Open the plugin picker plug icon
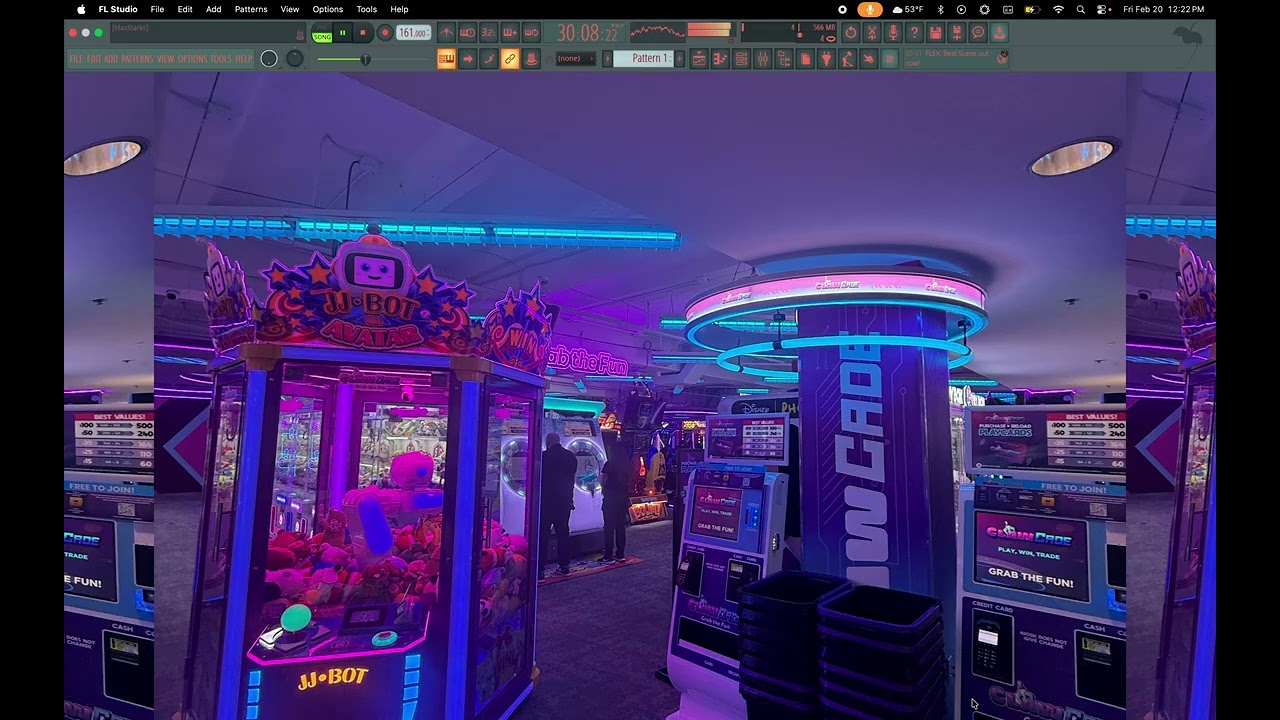Image resolution: width=1280 pixels, height=720 pixels. coord(826,58)
